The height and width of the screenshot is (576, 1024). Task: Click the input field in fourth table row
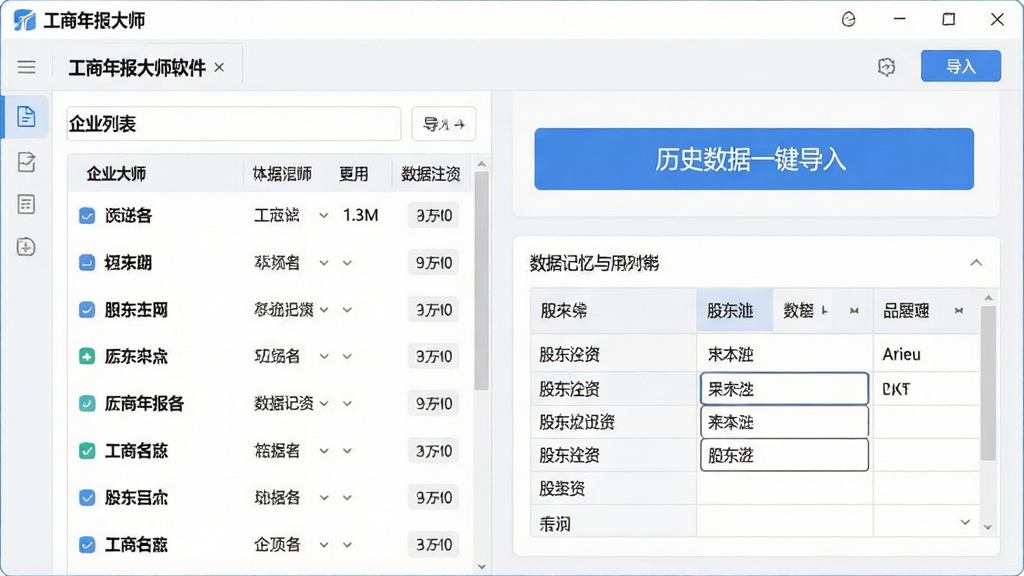coord(784,455)
